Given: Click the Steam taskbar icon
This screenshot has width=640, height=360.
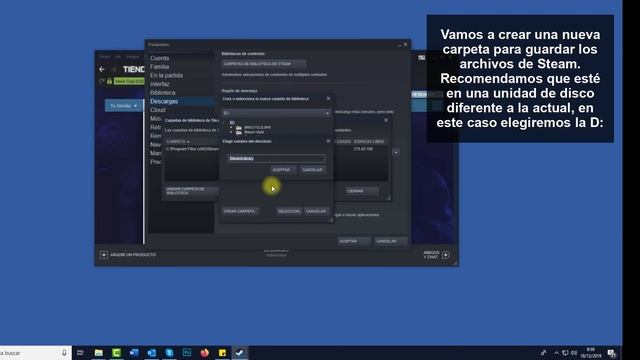Looking at the screenshot, I should click(240, 353).
